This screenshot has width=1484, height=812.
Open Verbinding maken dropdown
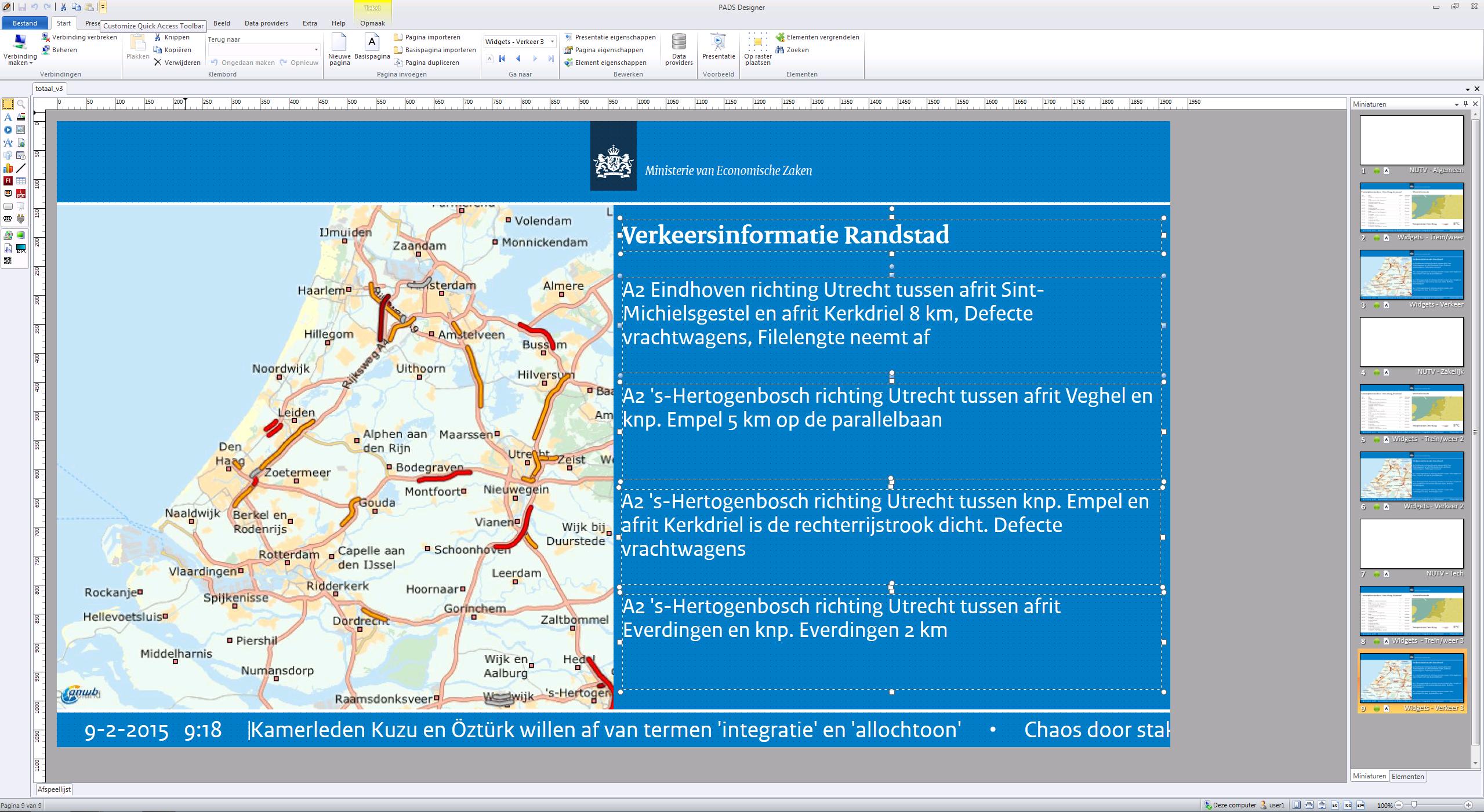point(20,49)
